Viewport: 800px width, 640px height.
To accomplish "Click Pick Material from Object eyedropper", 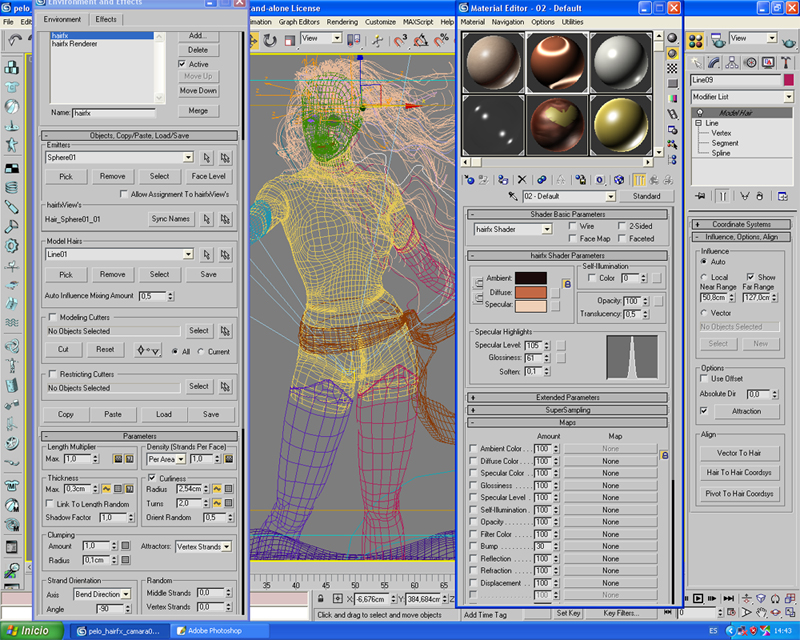I will click(x=513, y=196).
